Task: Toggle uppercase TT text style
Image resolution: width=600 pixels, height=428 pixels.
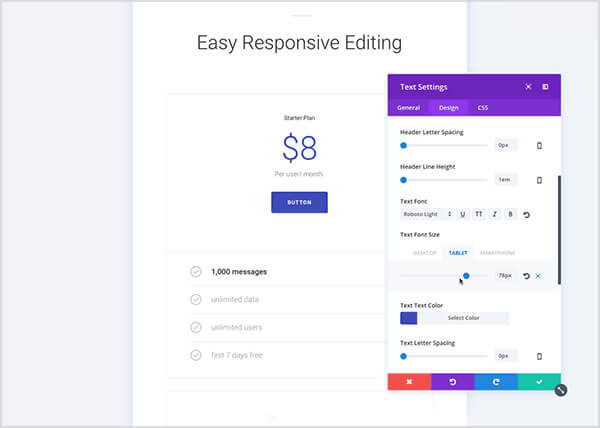Action: [x=478, y=214]
